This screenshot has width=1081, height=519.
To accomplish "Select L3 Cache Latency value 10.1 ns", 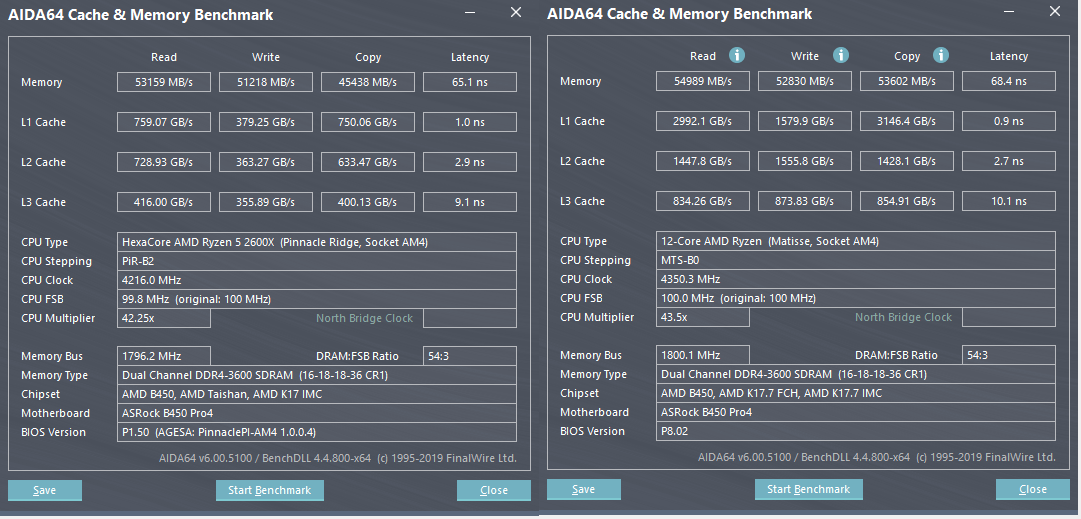I will [1009, 201].
